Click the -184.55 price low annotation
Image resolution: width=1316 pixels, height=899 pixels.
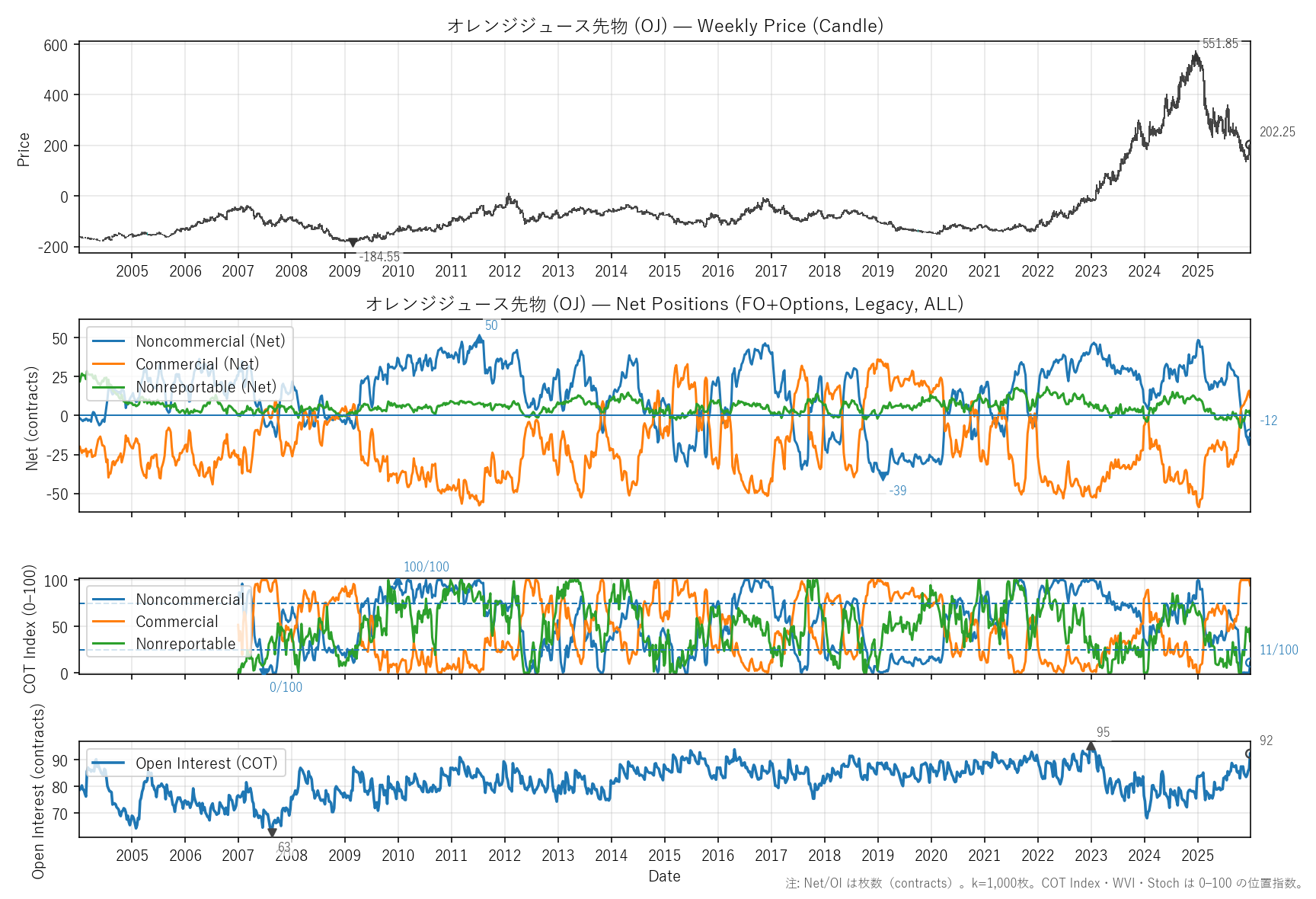tap(379, 257)
